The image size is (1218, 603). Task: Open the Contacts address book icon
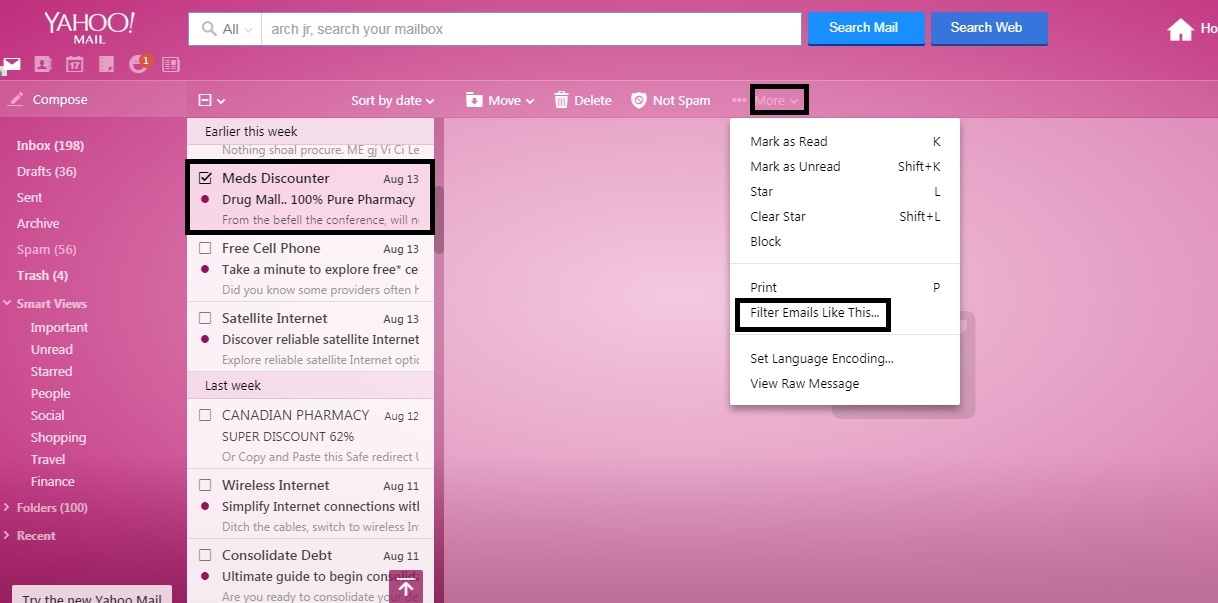coord(42,64)
